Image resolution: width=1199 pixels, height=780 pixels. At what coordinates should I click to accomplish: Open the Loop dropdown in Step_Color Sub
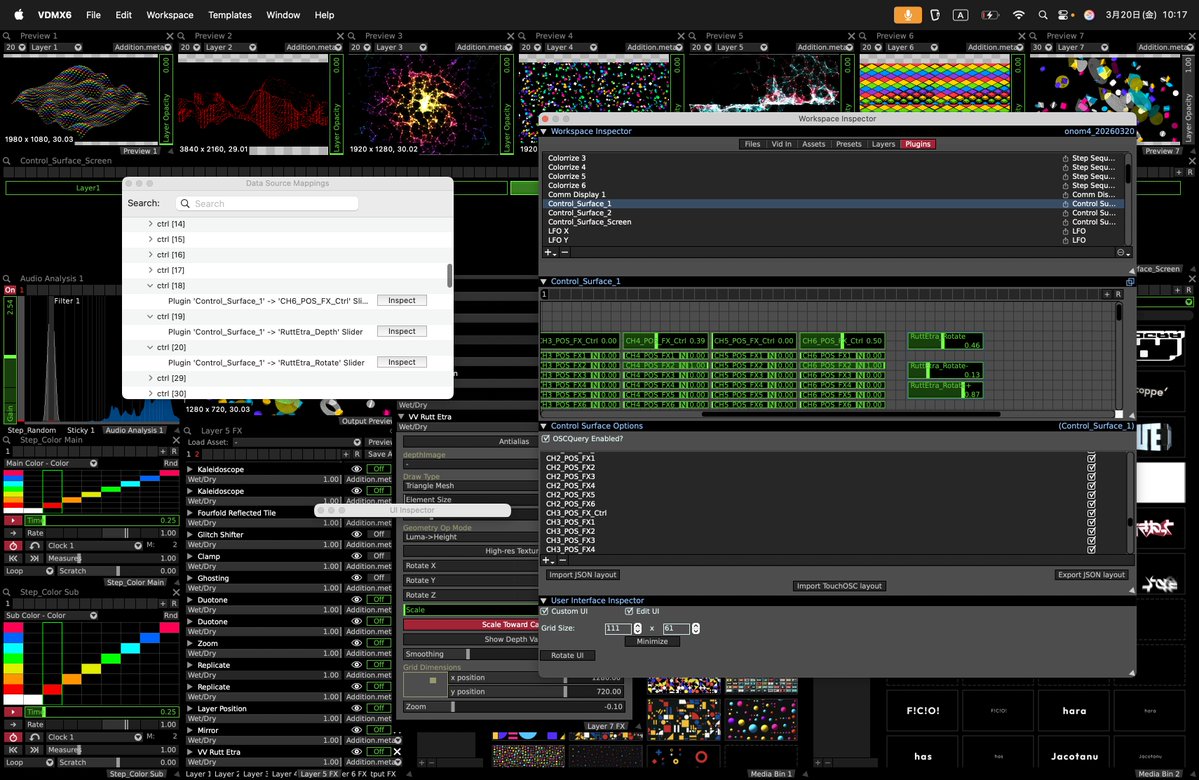click(29, 762)
